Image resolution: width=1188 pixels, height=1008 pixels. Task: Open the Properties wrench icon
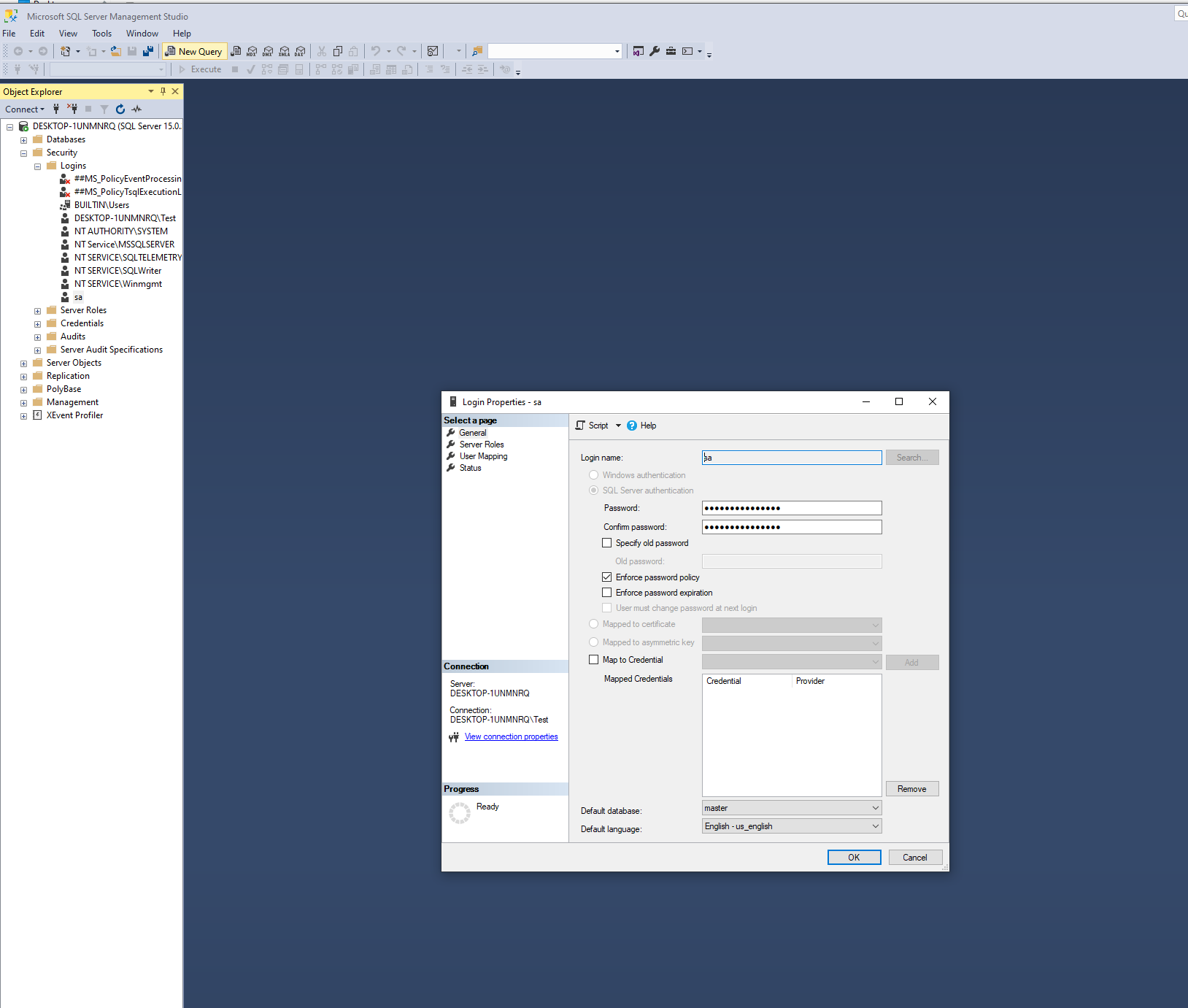tap(655, 51)
